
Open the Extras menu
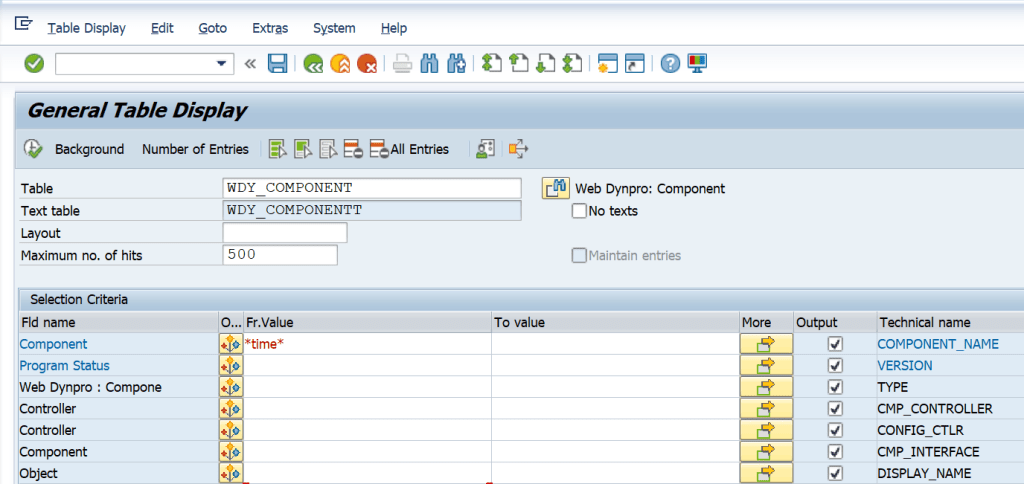[x=270, y=28]
